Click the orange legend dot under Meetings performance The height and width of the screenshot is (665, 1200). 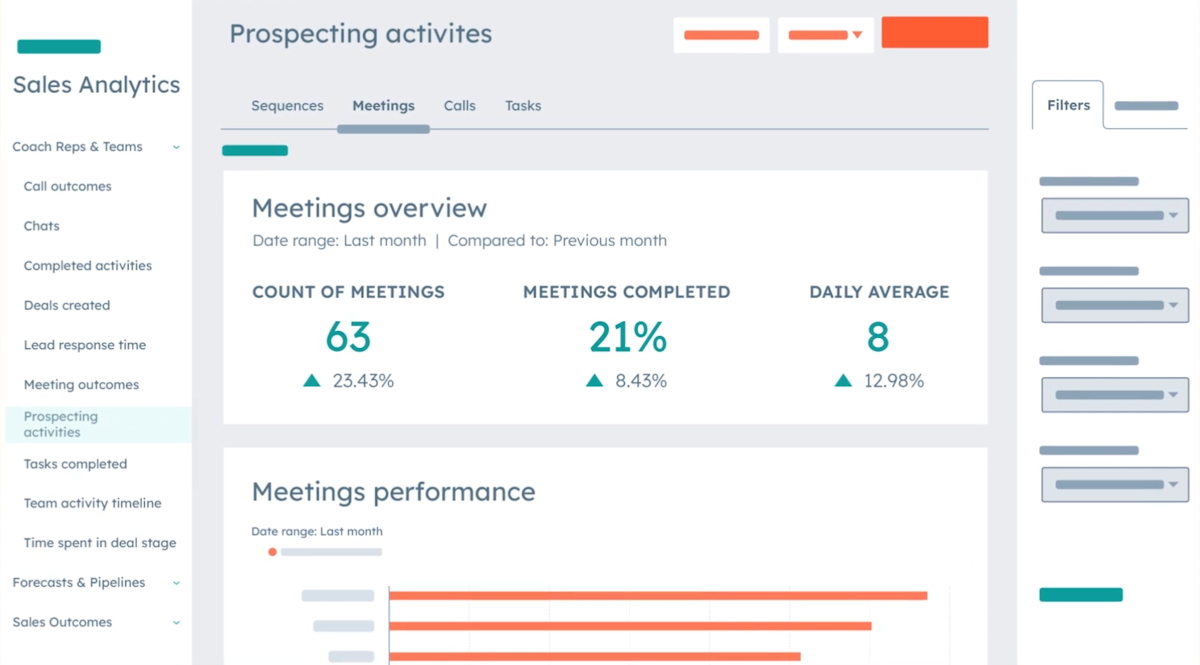272,551
